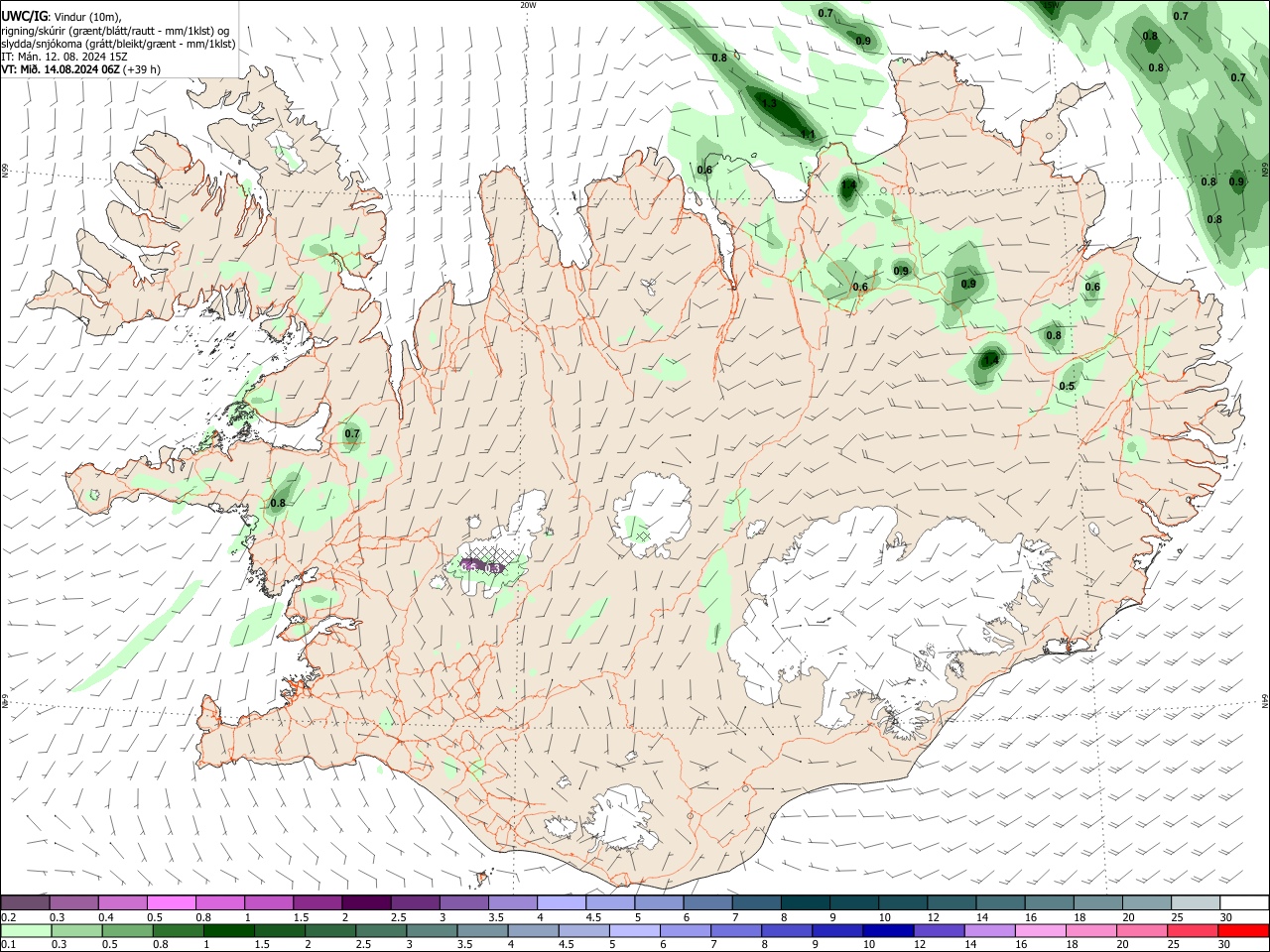The height and width of the screenshot is (952, 1270).
Task: Click the 0.7 value in the top-right corner
Action: click(1181, 16)
